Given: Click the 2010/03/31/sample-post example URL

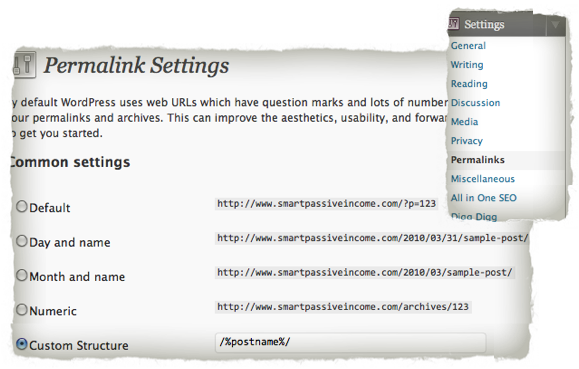Looking at the screenshot, I should (x=373, y=238).
